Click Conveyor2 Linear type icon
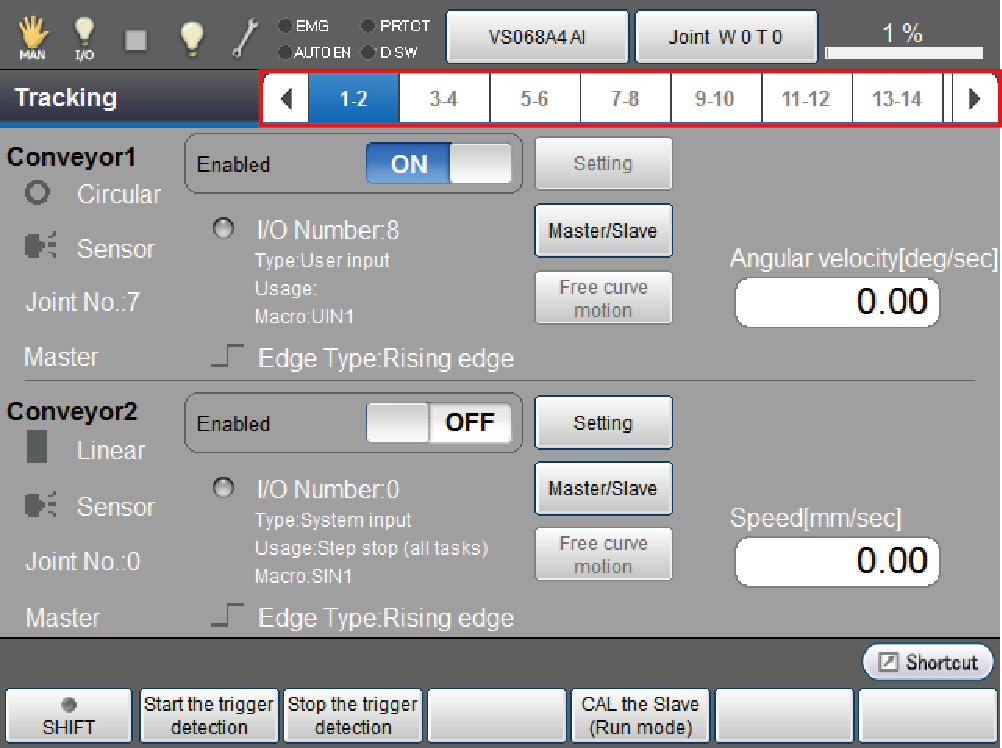 point(38,450)
